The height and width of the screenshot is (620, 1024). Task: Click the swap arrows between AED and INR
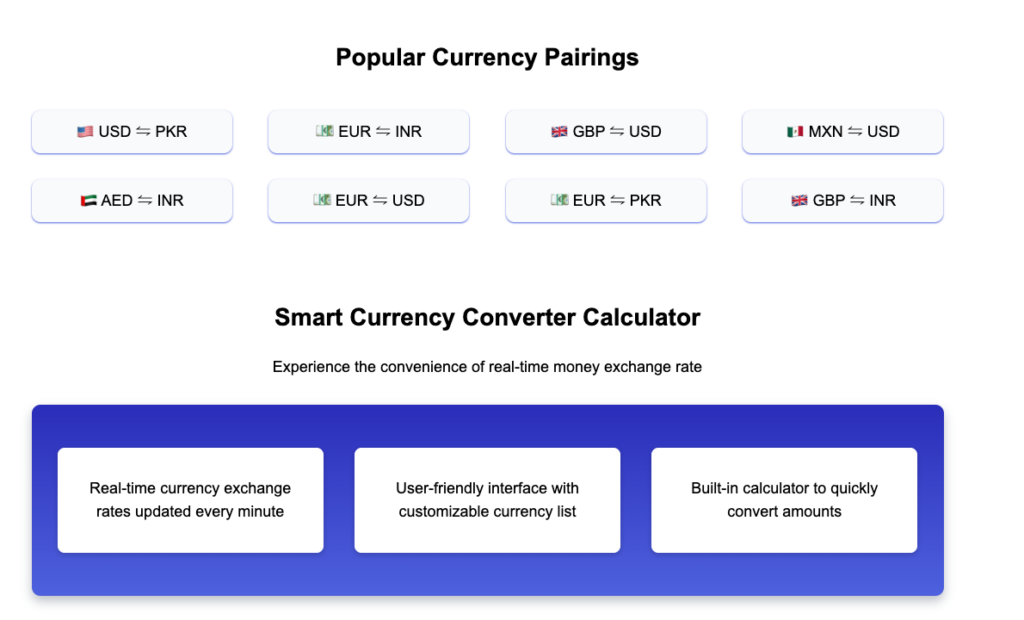(x=145, y=201)
